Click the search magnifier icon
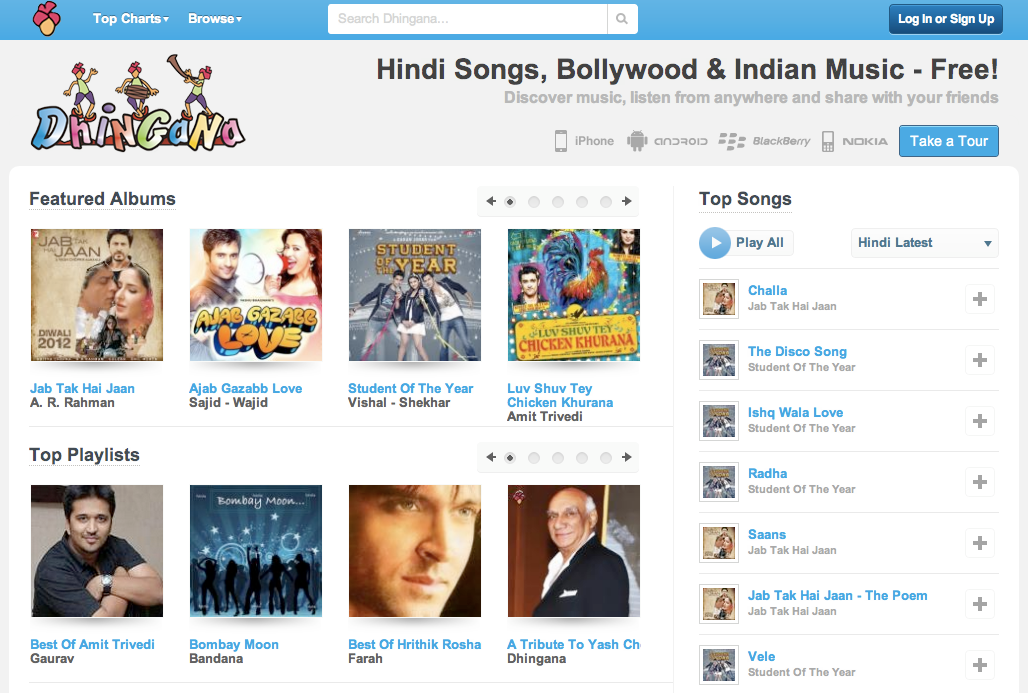1028x693 pixels. point(622,19)
